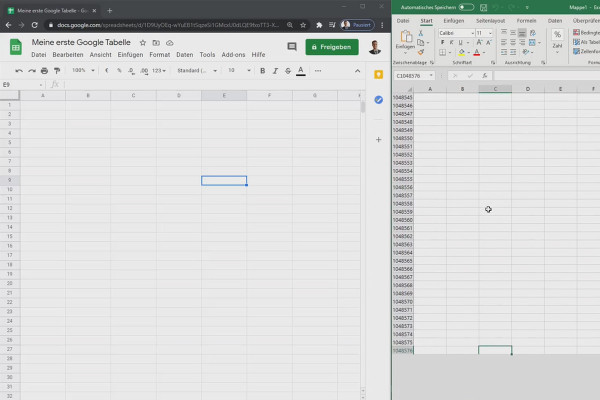Move document to folder in Google Sheets
The height and width of the screenshot is (400, 600).
[x=156, y=43]
